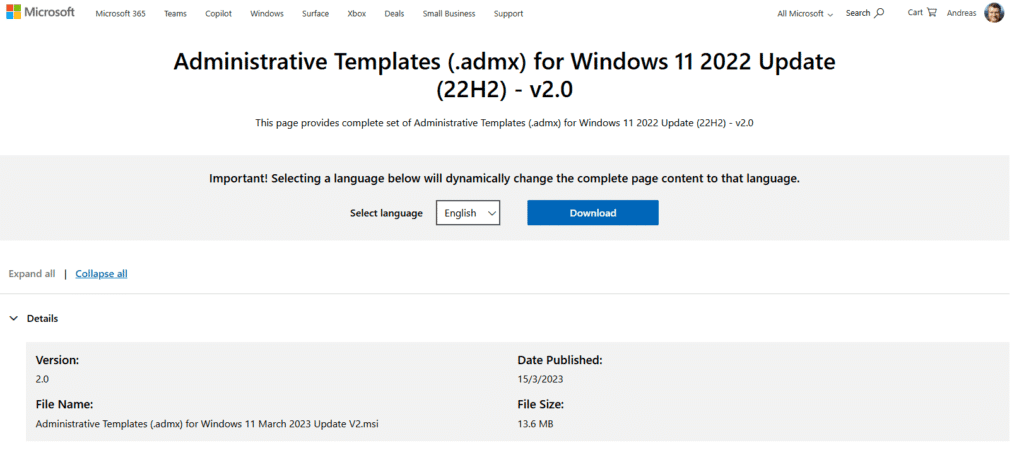Select the .msi file name text
This screenshot has width=1024, height=462.
click(x=207, y=424)
